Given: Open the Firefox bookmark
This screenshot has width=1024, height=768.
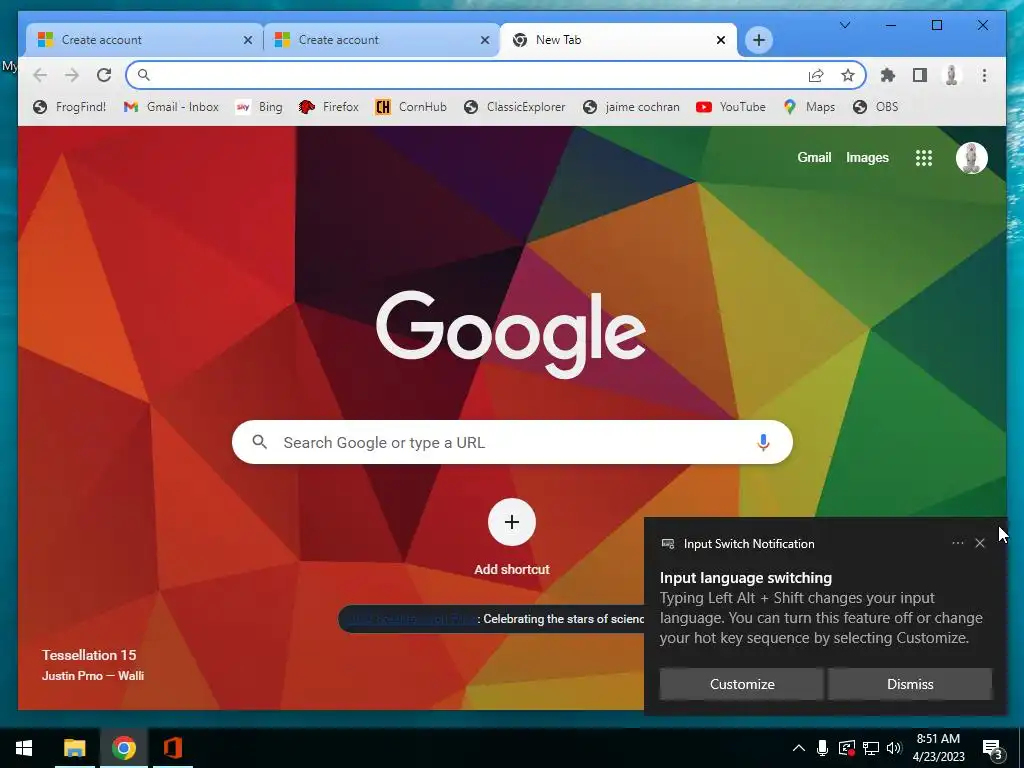Looking at the screenshot, I should [x=329, y=107].
